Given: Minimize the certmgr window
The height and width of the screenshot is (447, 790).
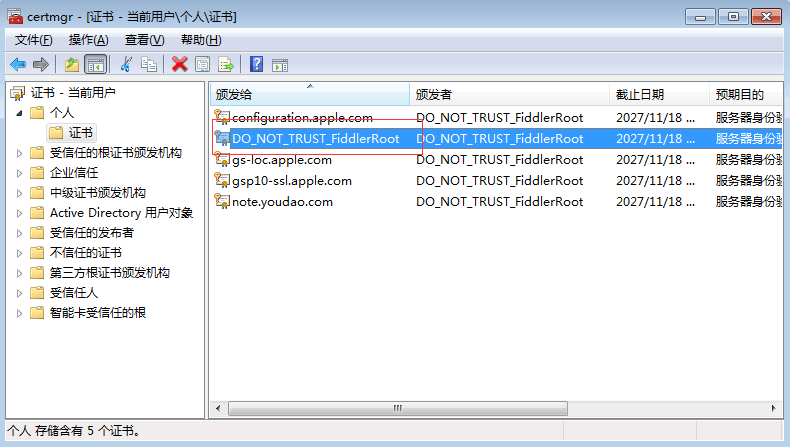Looking at the screenshot, I should coord(700,17).
